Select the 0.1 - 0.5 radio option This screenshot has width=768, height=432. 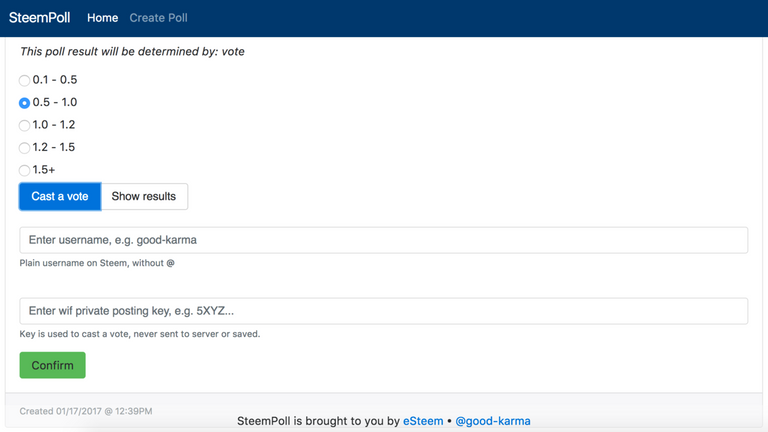pyautogui.click(x=24, y=80)
